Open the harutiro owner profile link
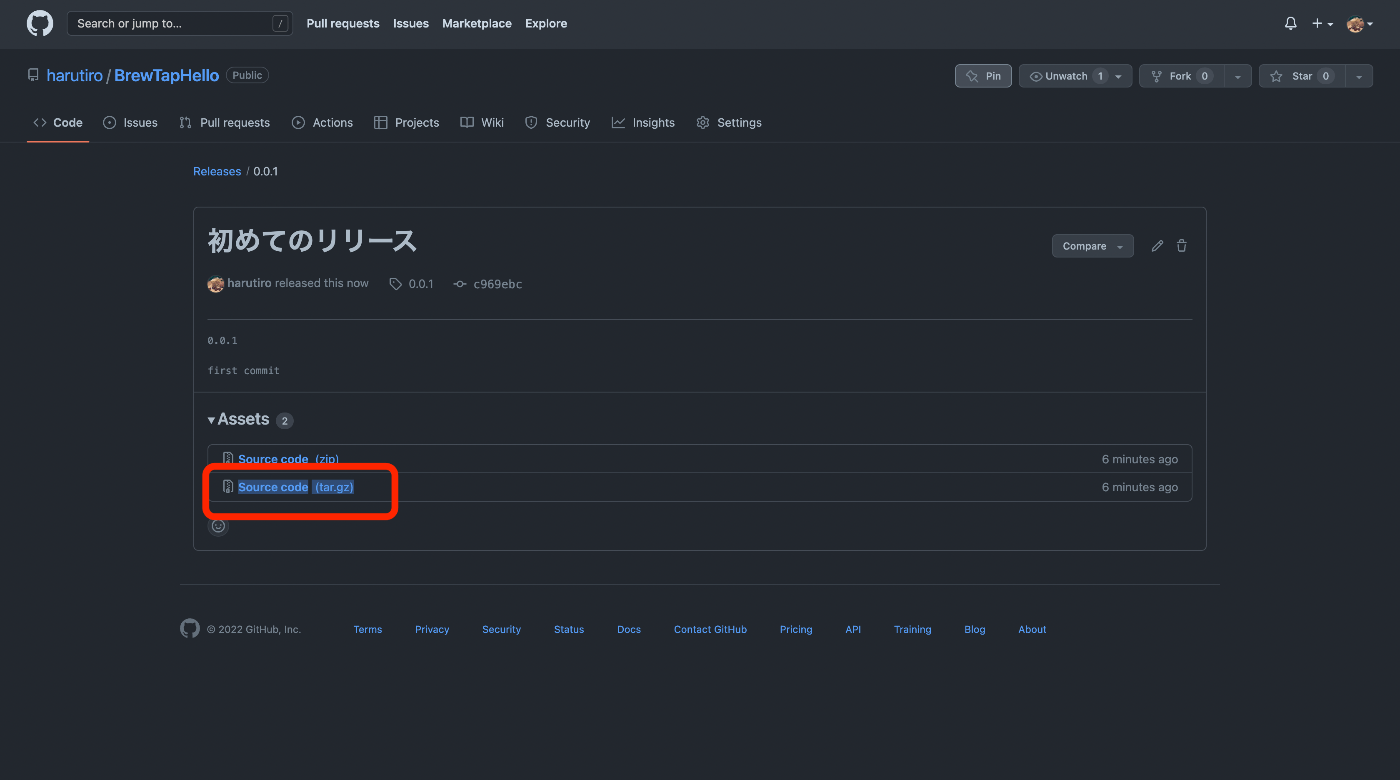Viewport: 1400px width, 780px height. pyautogui.click(x=74, y=76)
